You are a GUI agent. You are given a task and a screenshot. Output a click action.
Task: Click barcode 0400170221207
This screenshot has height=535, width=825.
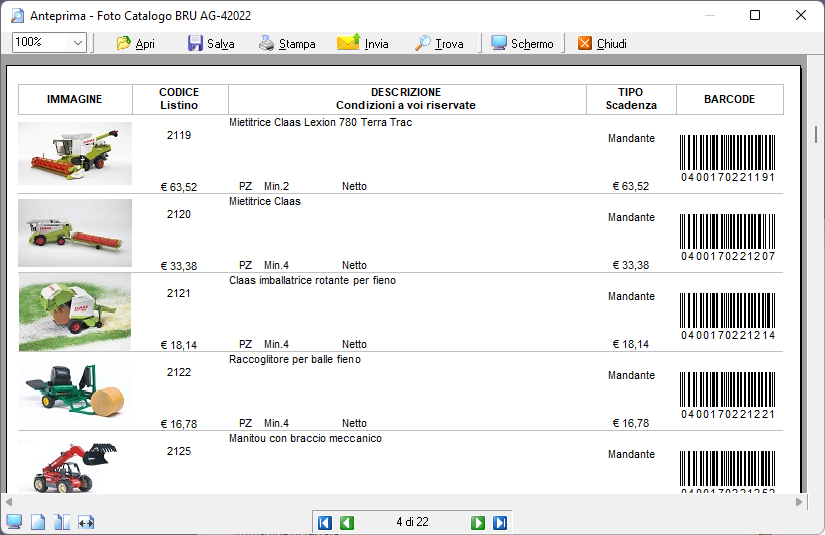pyautogui.click(x=728, y=237)
